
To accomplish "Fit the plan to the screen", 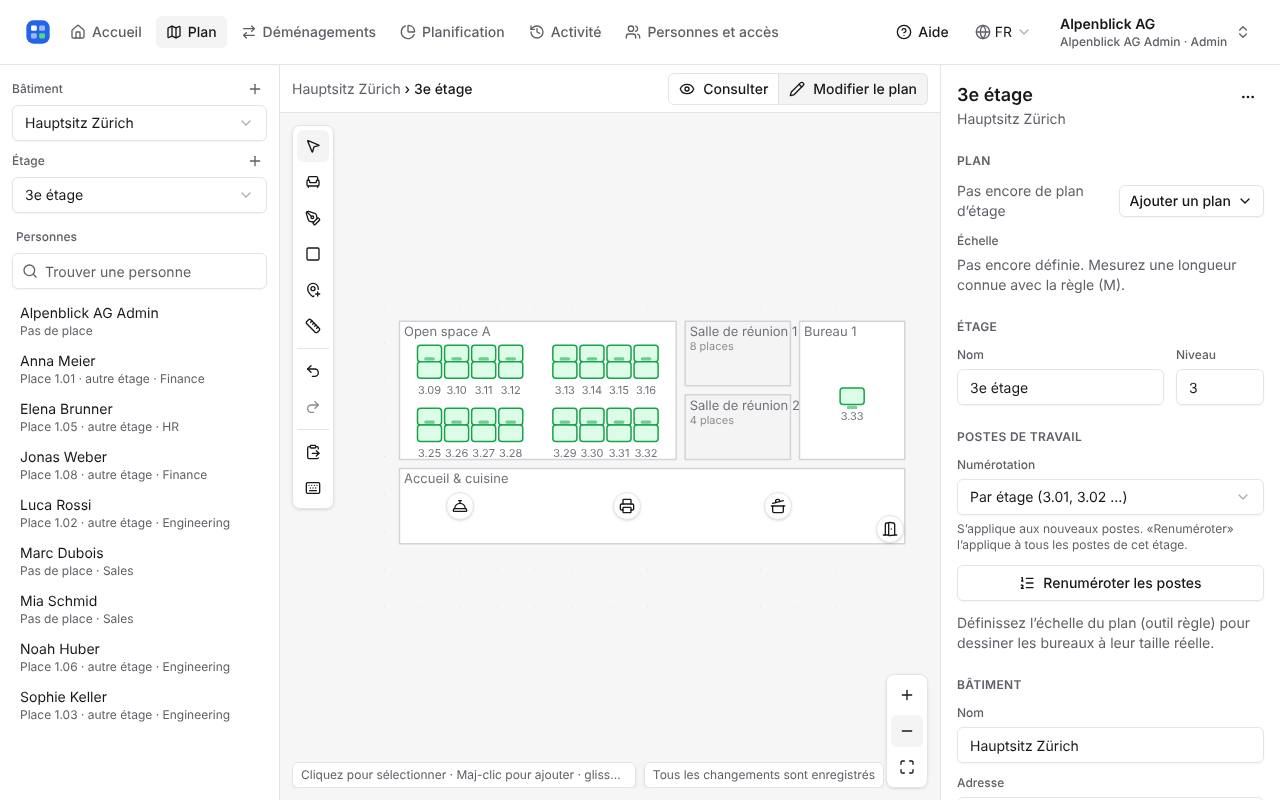I will pyautogui.click(x=907, y=767).
